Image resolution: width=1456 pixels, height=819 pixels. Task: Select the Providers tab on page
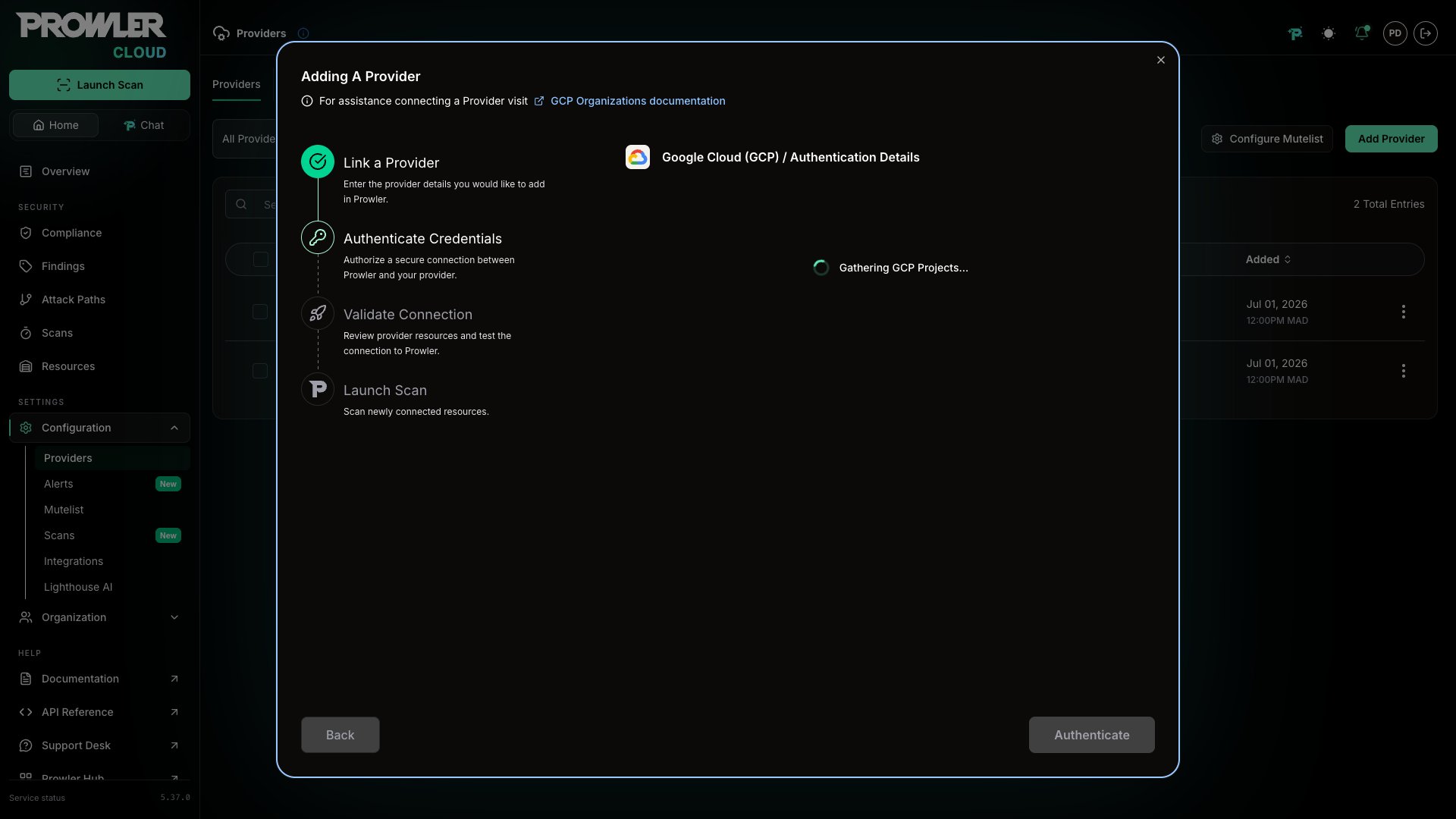tap(237, 84)
